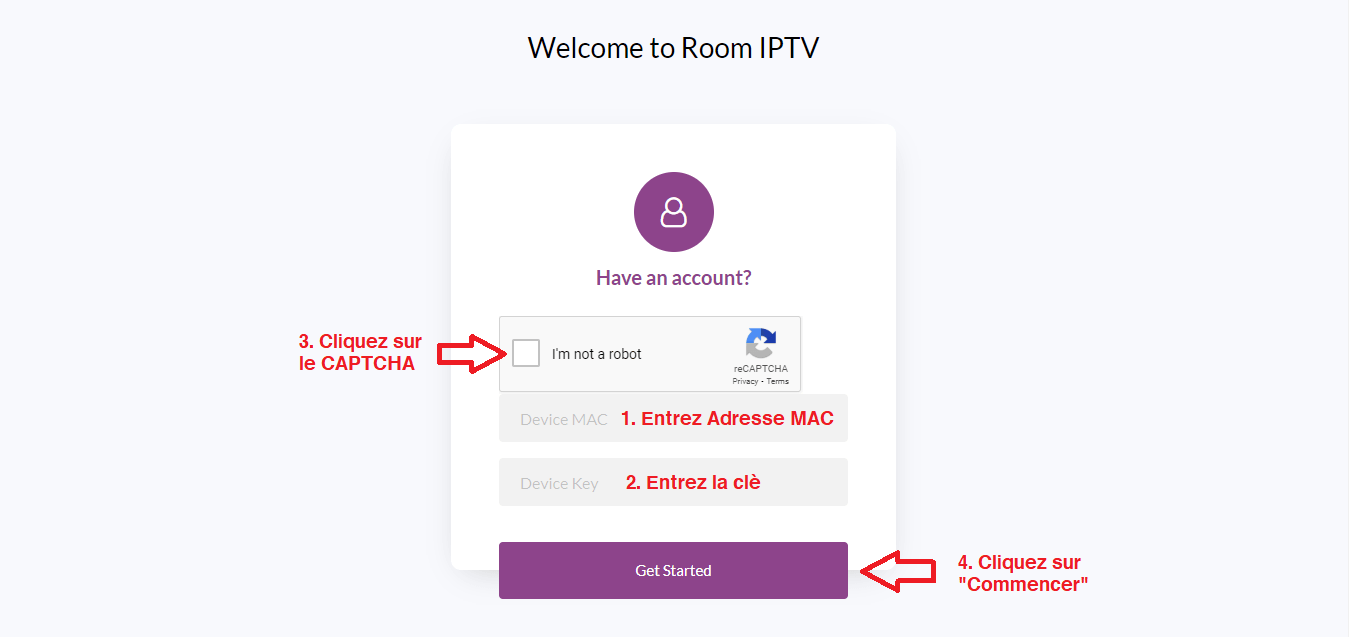Click the "I'm not a robot" label text

click(x=596, y=354)
